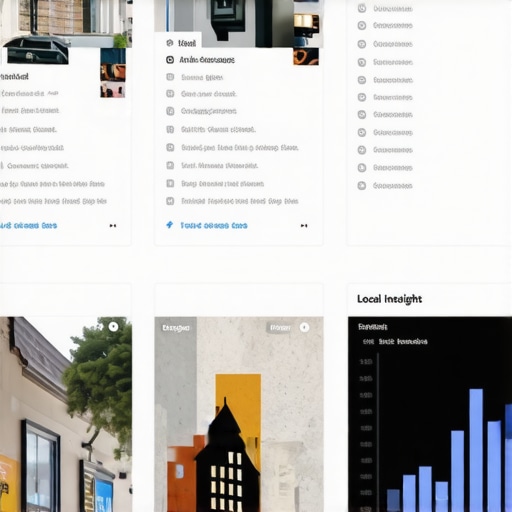Open the blue link at the left card bottom
Viewport: 512px width, 512px height.
(28, 226)
